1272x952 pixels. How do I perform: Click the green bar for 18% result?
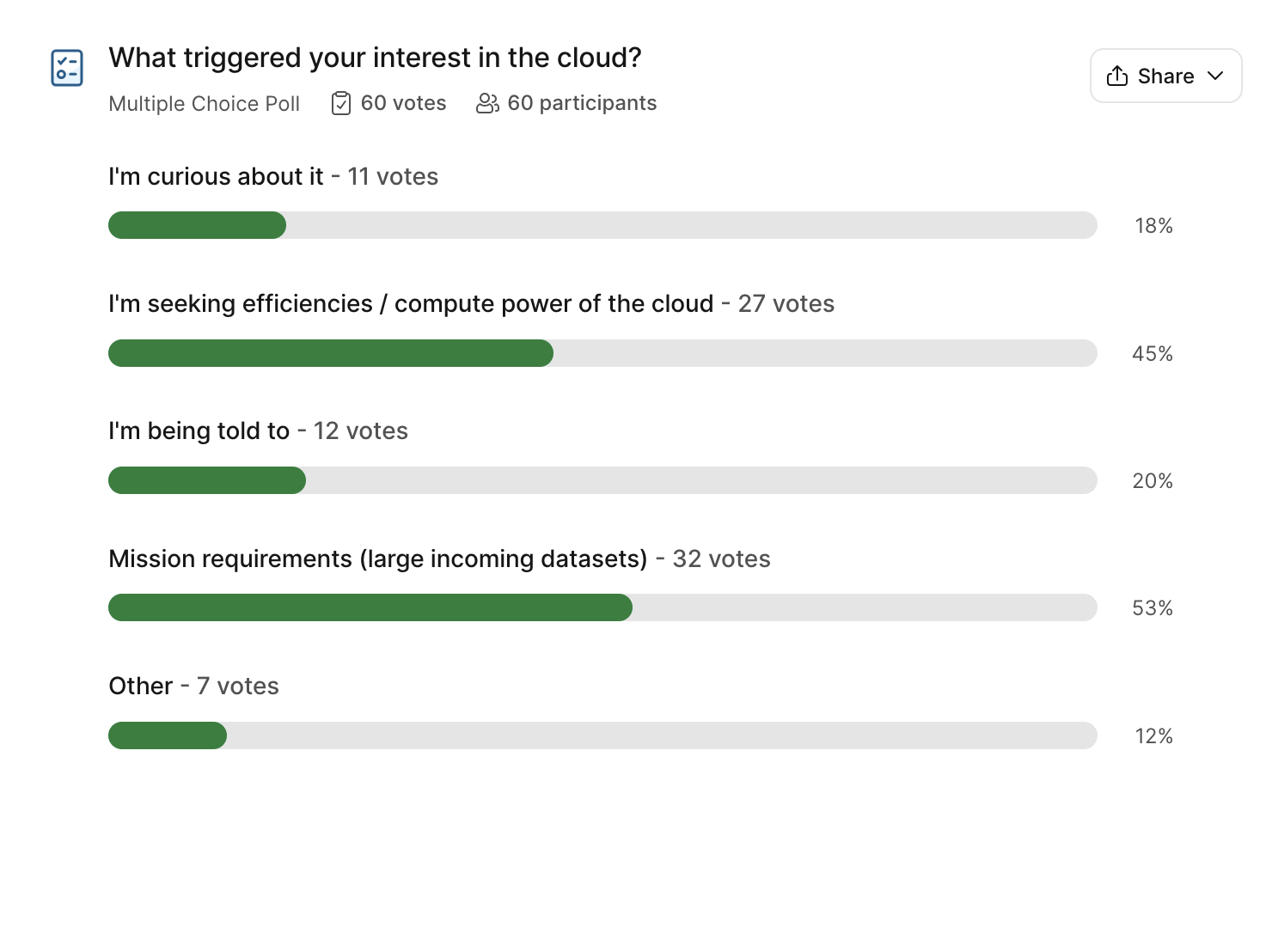click(198, 225)
